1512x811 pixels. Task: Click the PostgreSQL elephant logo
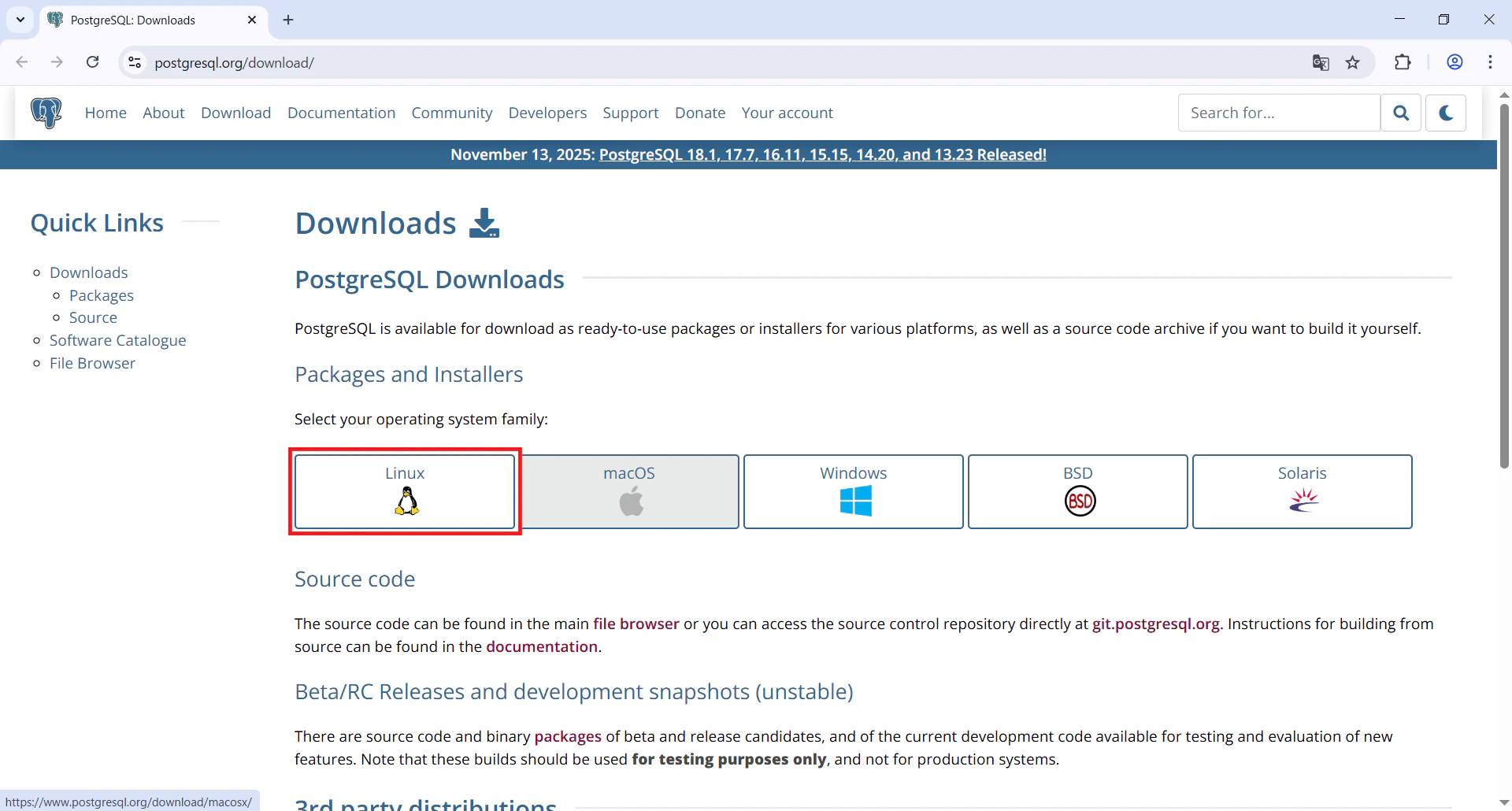[46, 113]
